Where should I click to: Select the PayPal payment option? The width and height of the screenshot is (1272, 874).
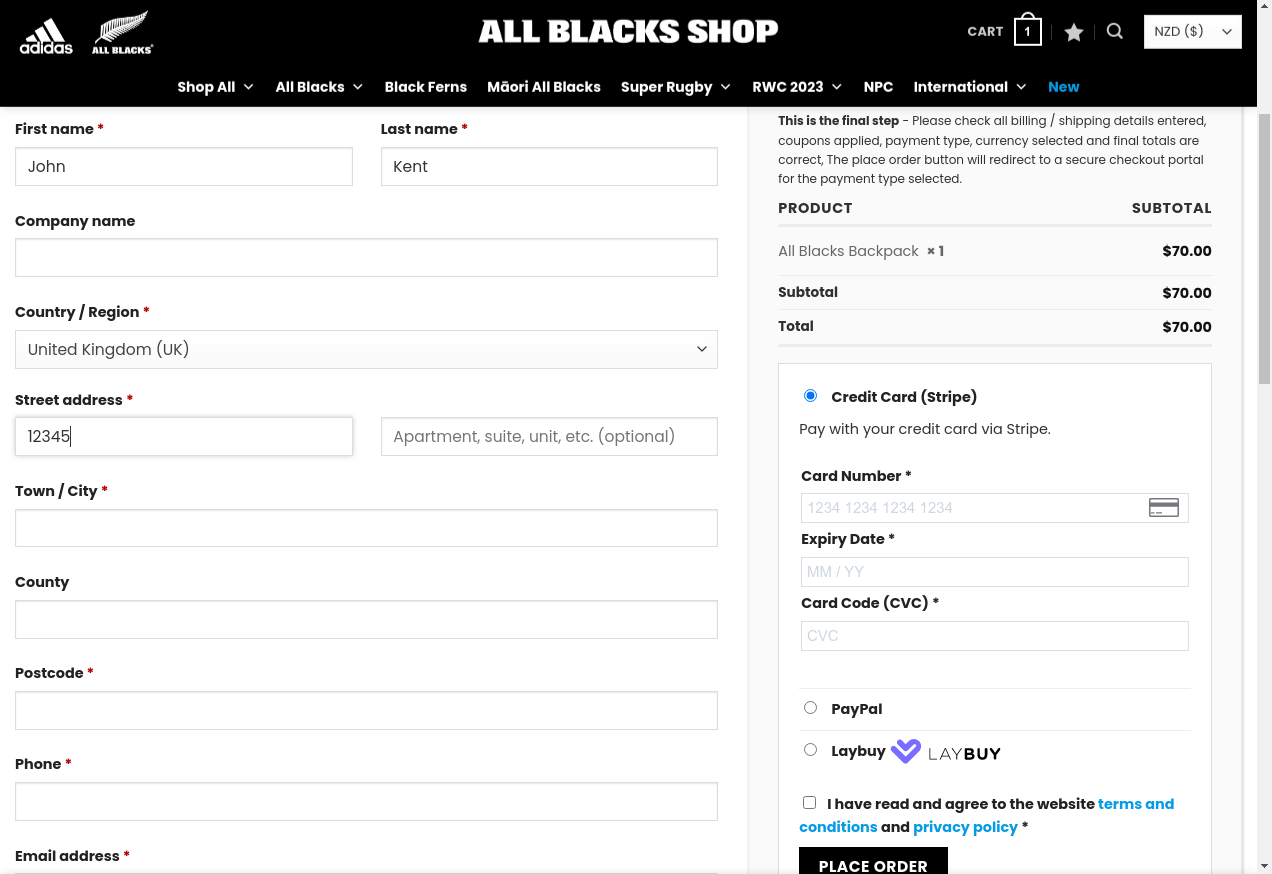coord(810,708)
